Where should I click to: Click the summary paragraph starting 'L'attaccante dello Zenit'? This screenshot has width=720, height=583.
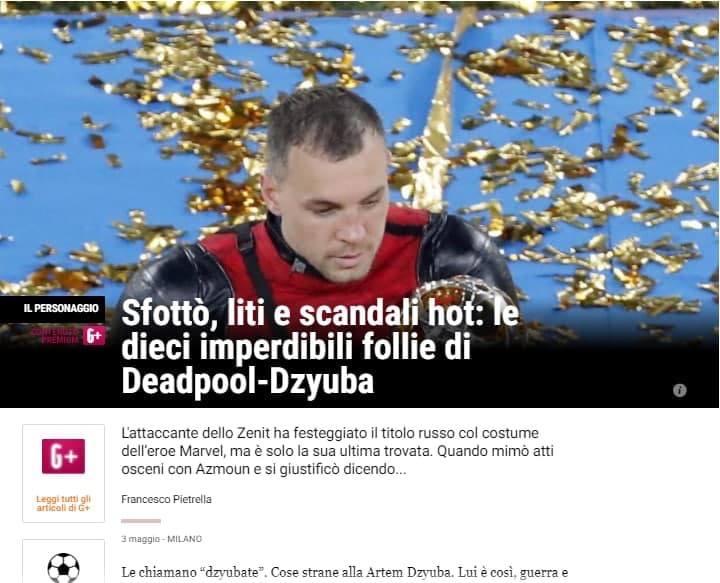338,451
